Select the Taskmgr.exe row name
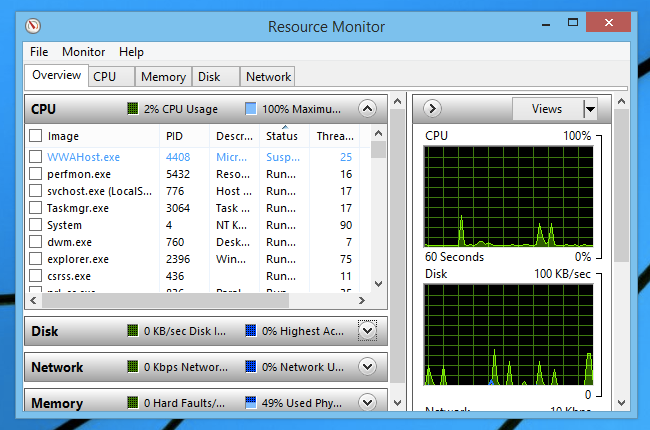The height and width of the screenshot is (430, 650). point(78,208)
